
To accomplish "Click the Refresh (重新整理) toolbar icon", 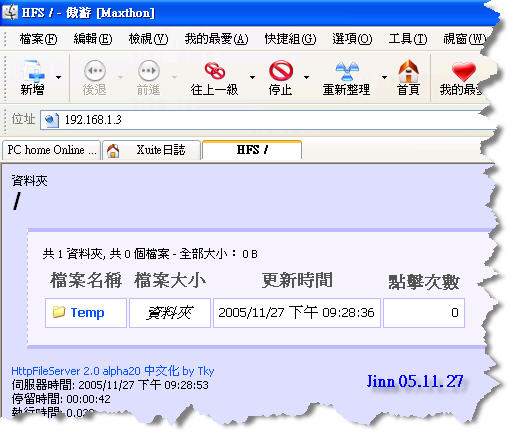I will (x=347, y=71).
